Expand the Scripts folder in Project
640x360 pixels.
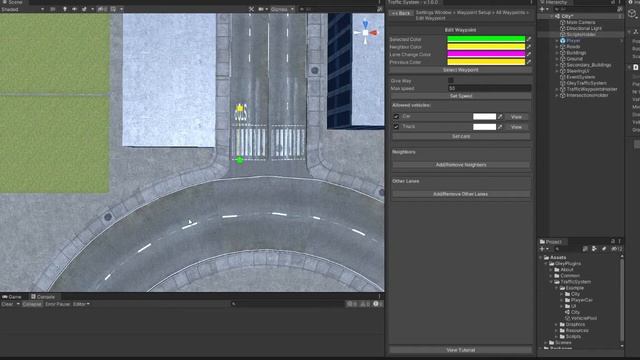pos(557,337)
